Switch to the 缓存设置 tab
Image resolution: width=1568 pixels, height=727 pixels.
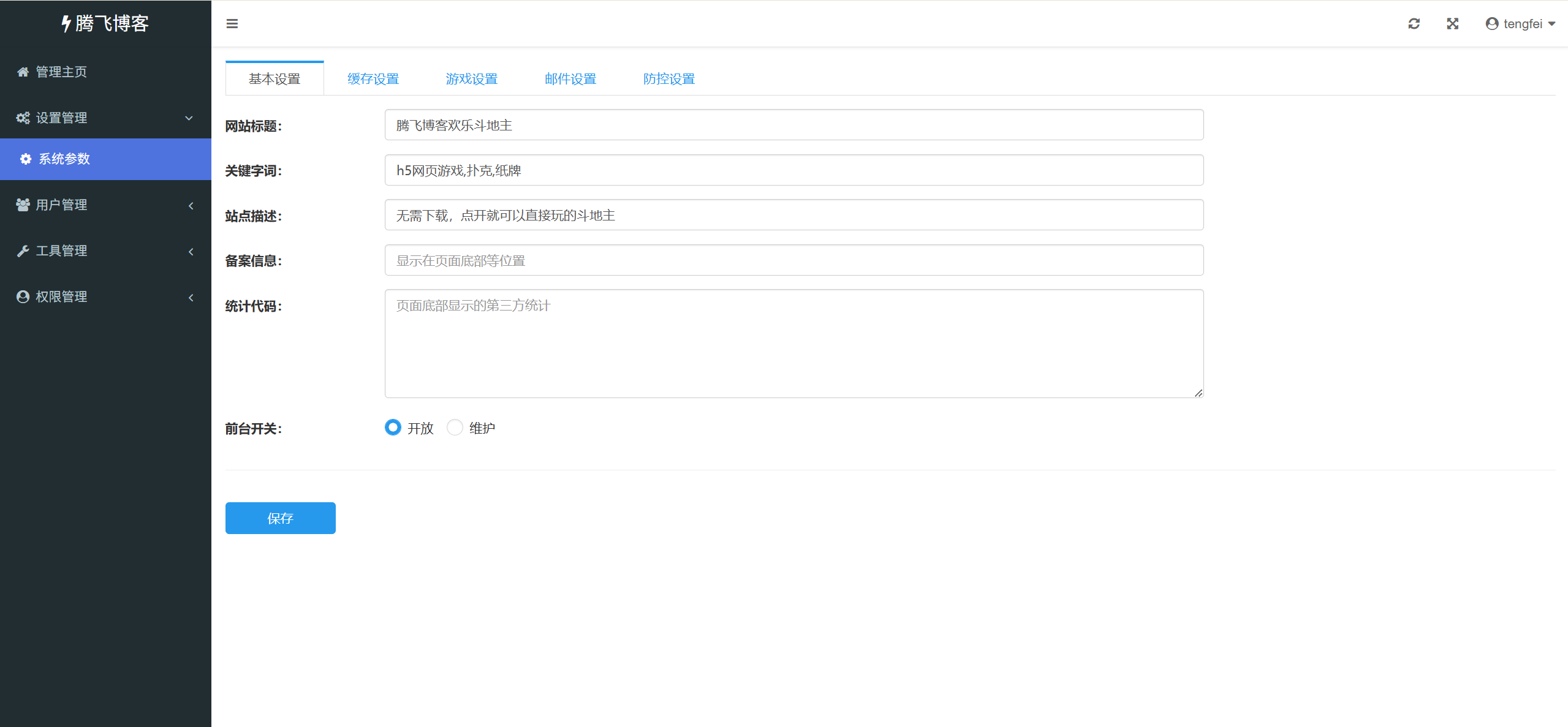(373, 78)
